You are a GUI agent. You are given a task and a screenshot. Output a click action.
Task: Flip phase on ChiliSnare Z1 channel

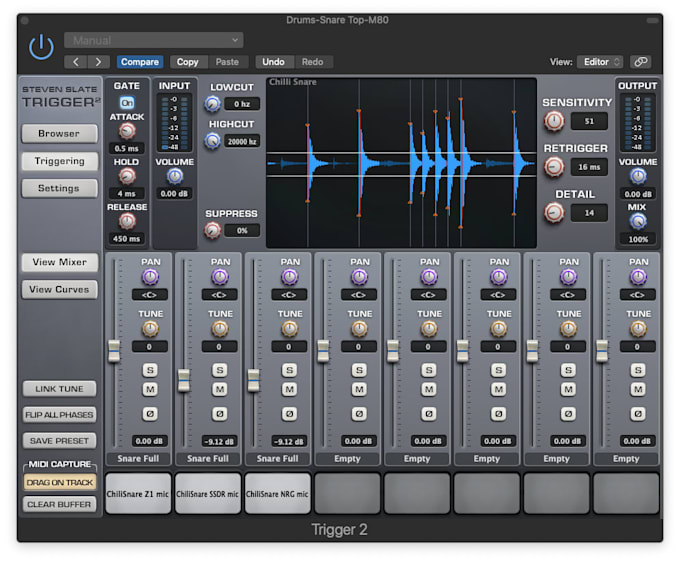point(150,414)
